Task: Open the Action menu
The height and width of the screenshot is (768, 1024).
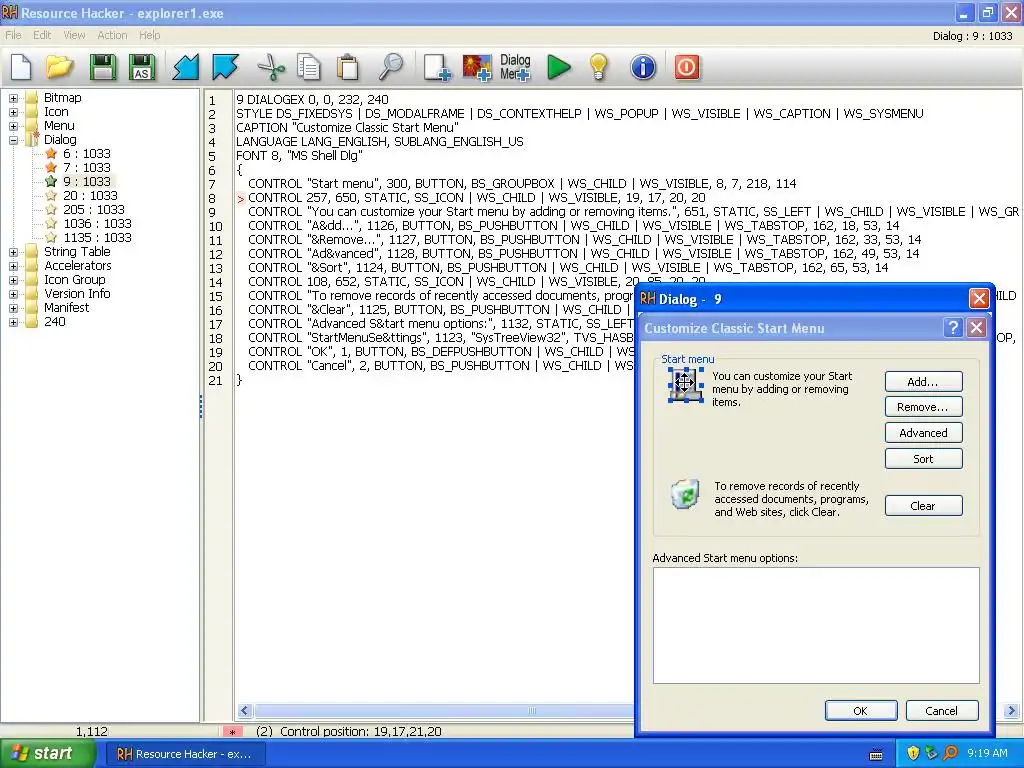Action: [112, 35]
